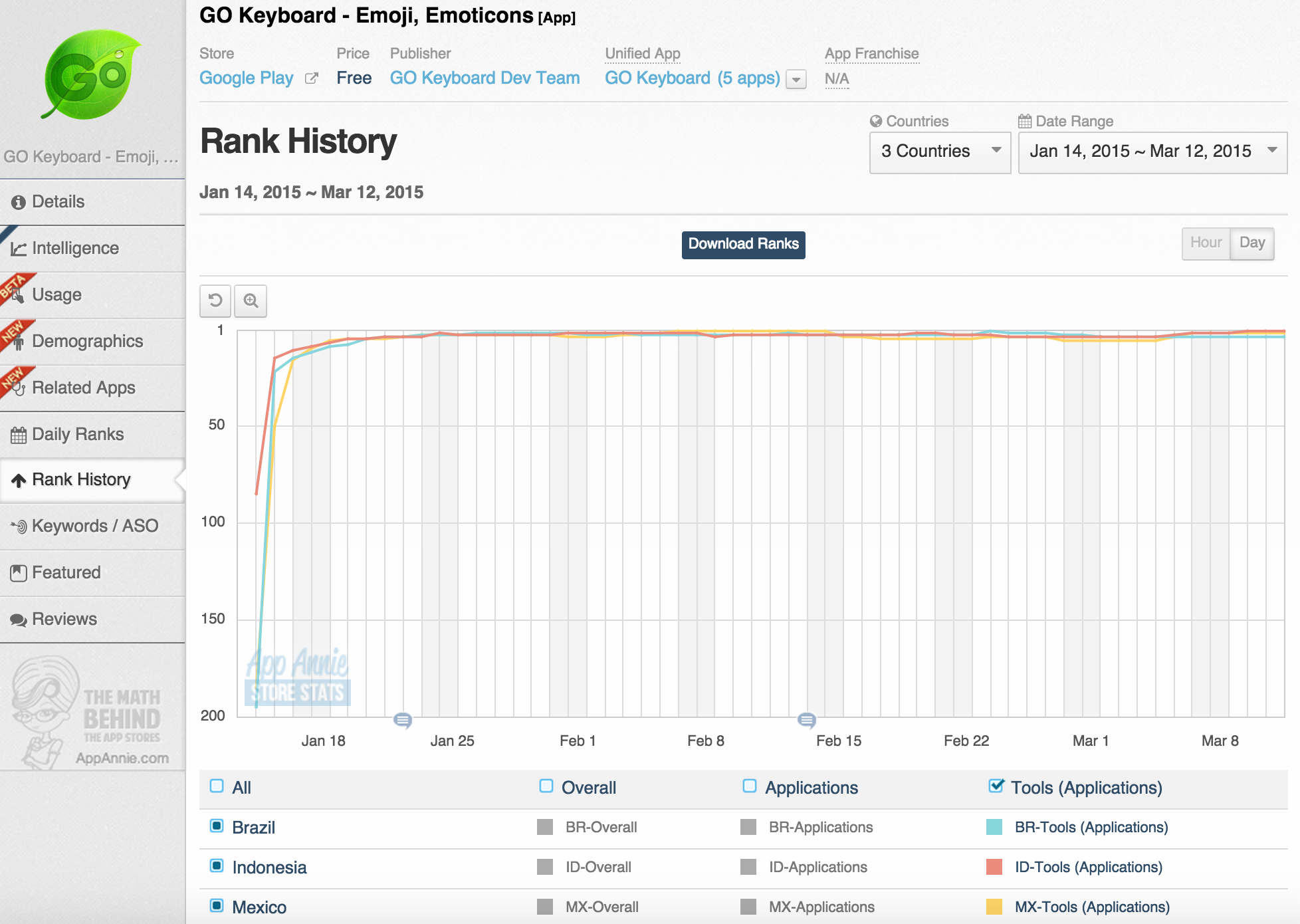This screenshot has width=1300, height=924.
Task: Click the ID-Tools (Applications) red swatch
Action: click(994, 867)
